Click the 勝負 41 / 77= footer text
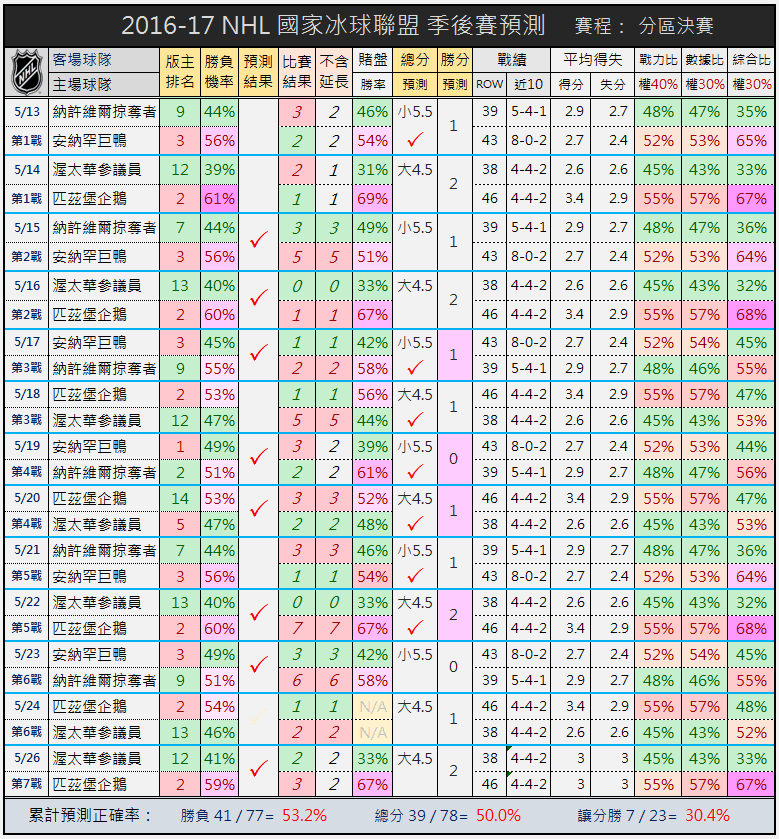779x839 pixels. click(227, 815)
